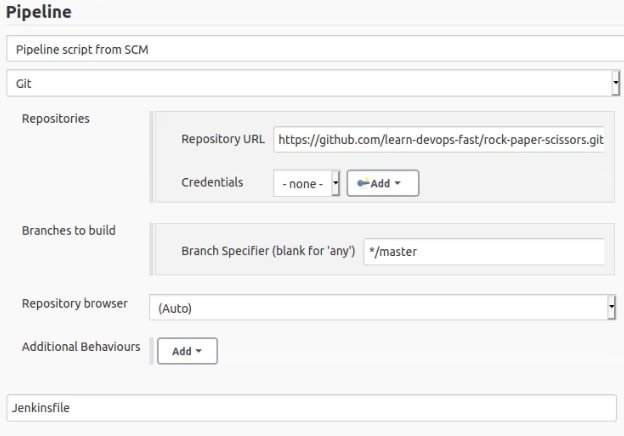This screenshot has height=436, width=624.
Task: Click the caret on Additional Behaviours Add button
Action: click(x=198, y=351)
